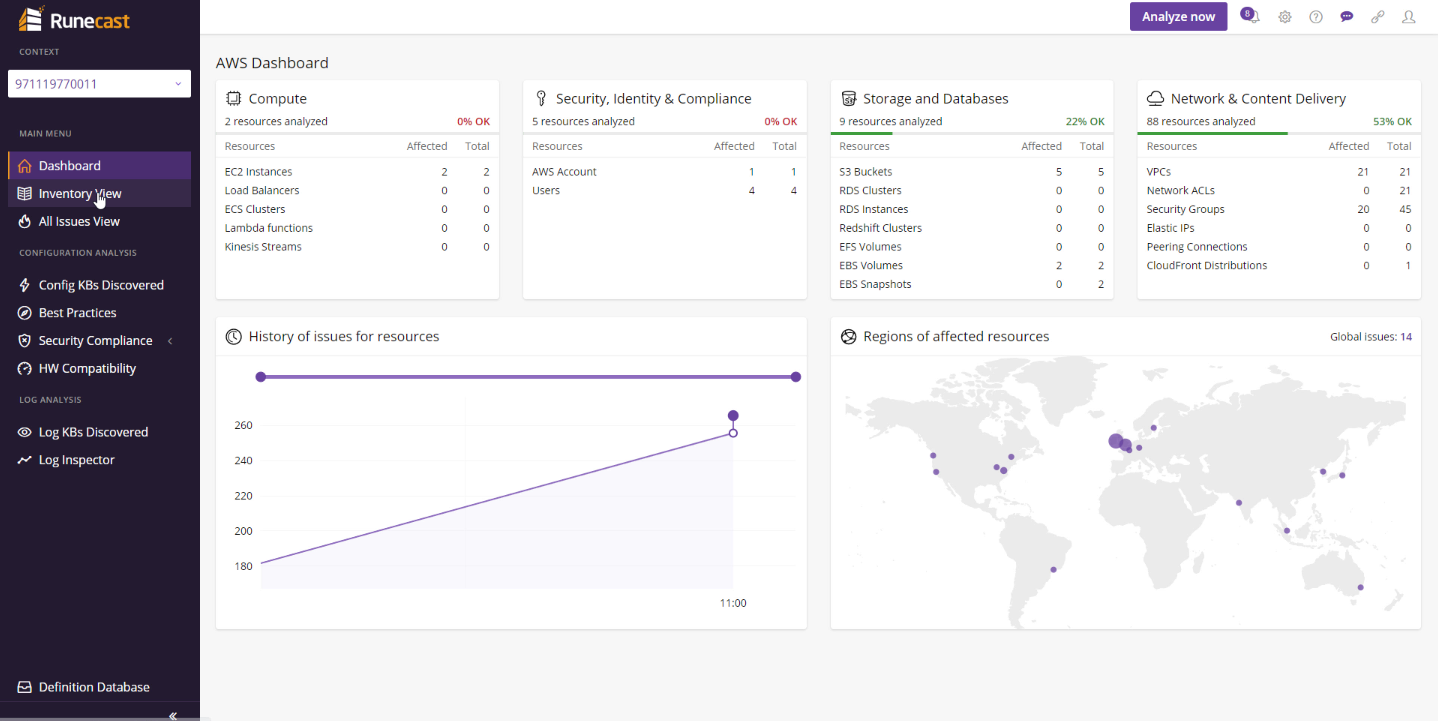Click the compass icon beside Best Practices

[25, 313]
